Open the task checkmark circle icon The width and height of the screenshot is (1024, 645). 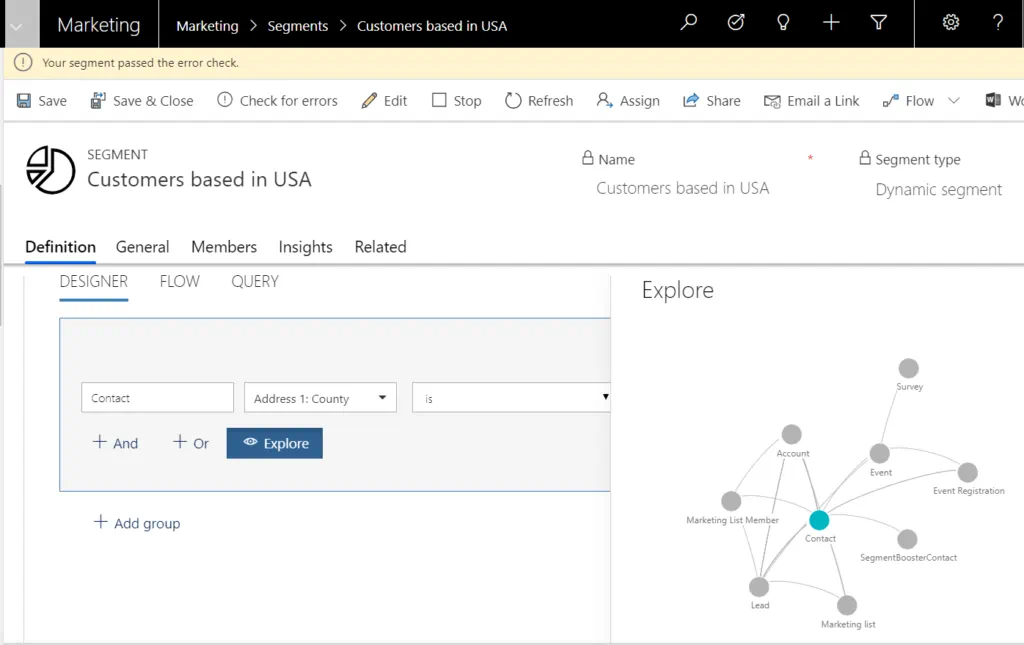point(736,23)
